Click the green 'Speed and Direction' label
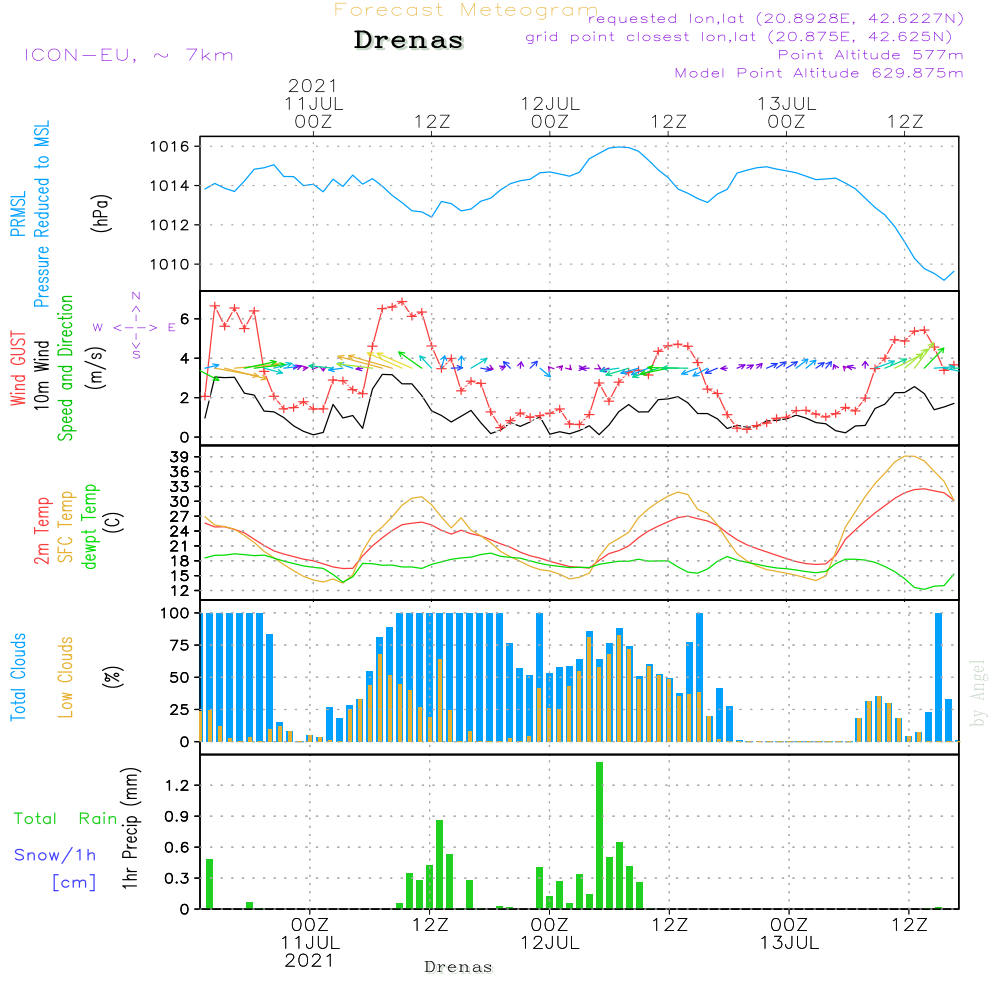Image resolution: width=1000 pixels, height=1000 pixels. coord(66,368)
